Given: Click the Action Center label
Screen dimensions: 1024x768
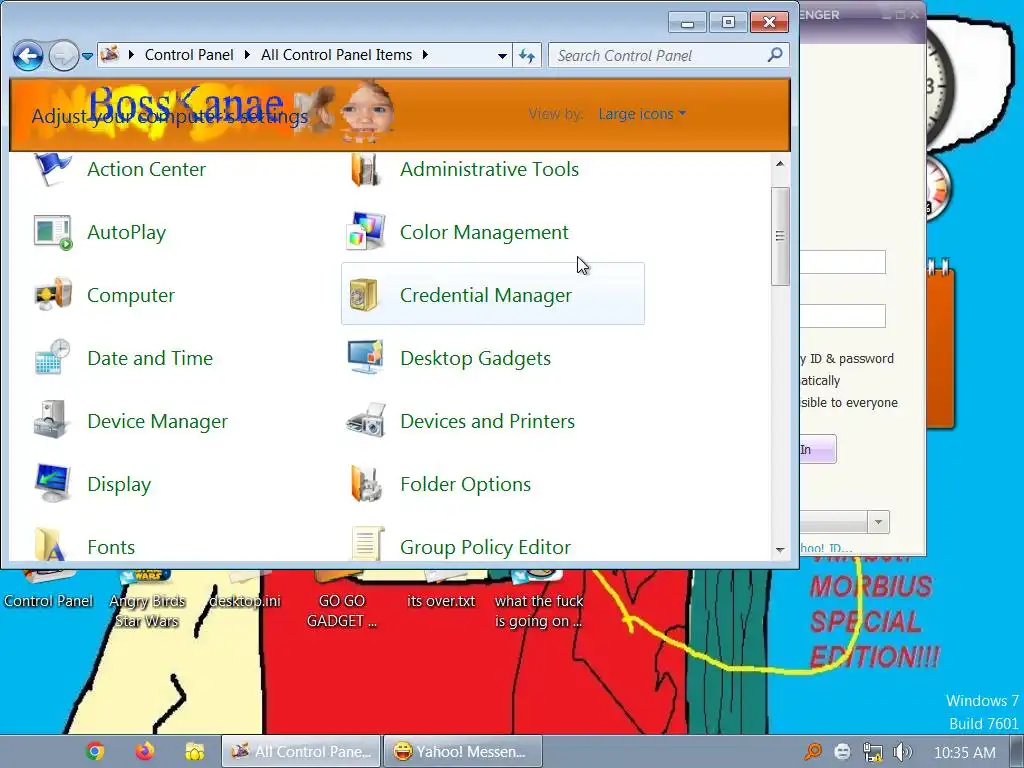Looking at the screenshot, I should click(x=146, y=169).
